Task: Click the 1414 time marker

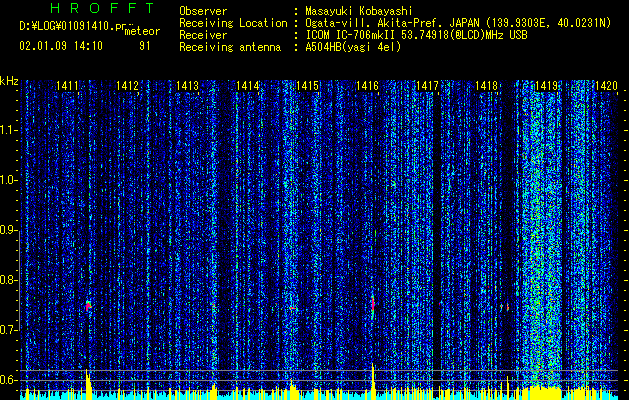Action: pos(248,85)
